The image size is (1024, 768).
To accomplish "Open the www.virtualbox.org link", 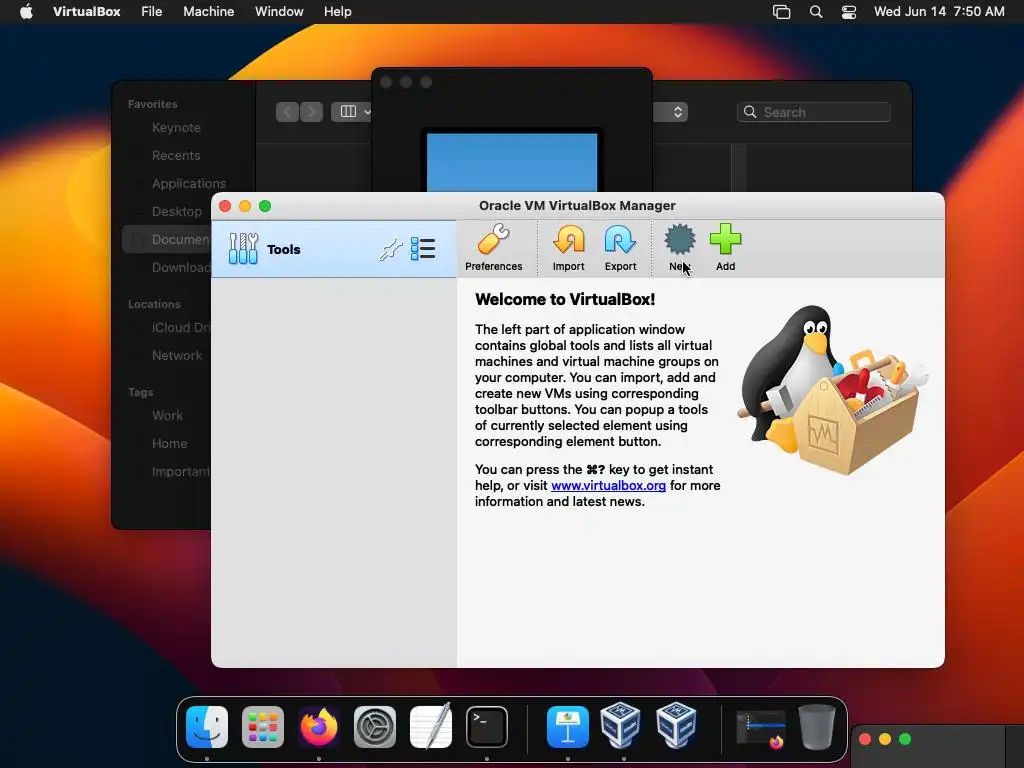I will pyautogui.click(x=608, y=485).
